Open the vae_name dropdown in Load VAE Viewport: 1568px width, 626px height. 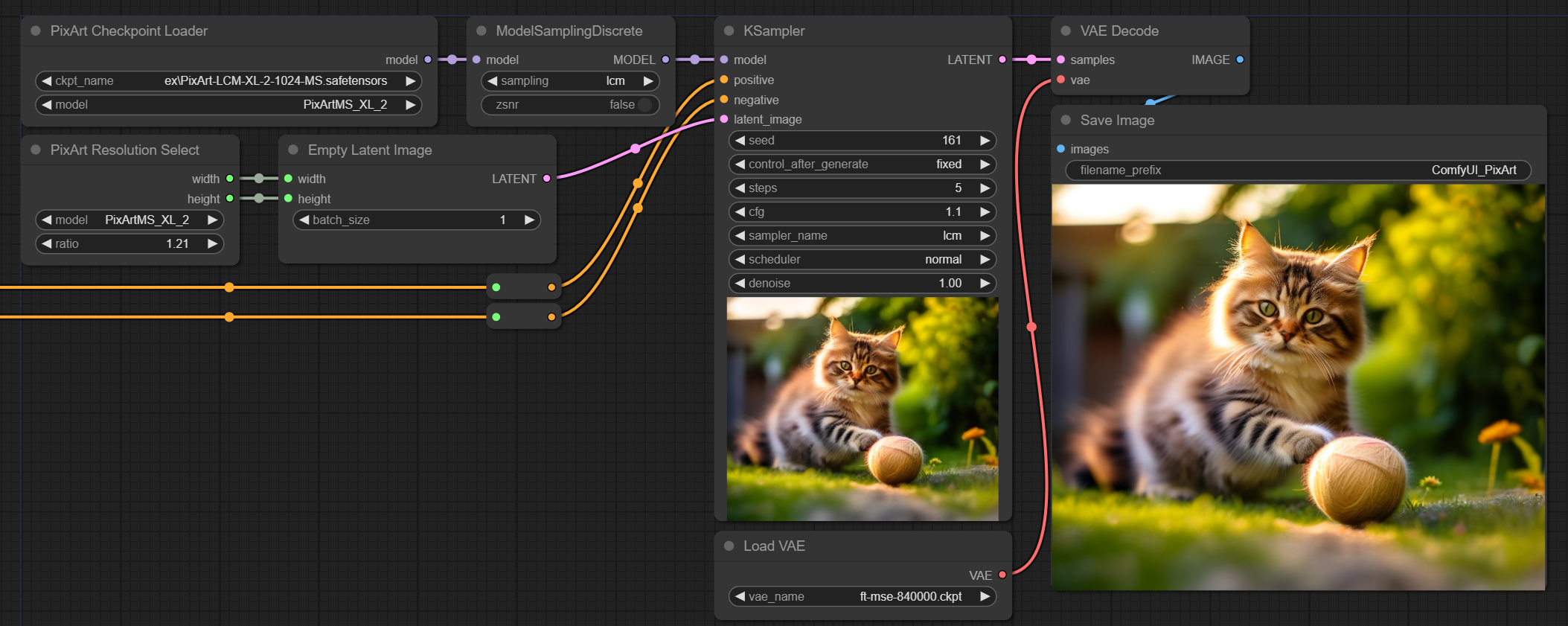pos(863,597)
